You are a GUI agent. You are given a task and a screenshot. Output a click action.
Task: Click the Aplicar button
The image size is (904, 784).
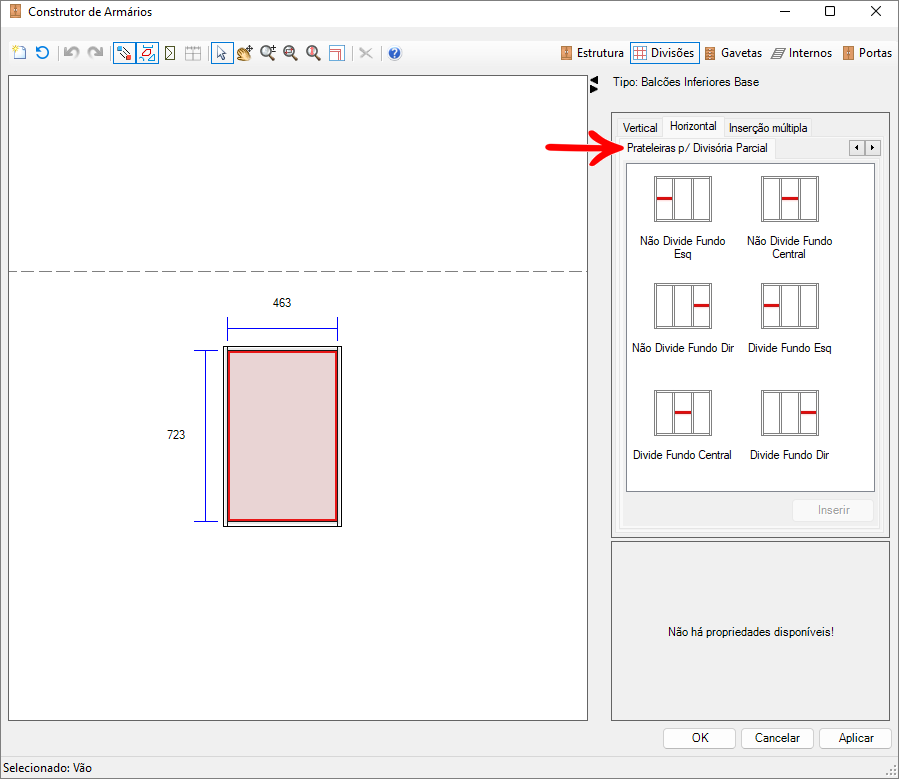pos(856,739)
